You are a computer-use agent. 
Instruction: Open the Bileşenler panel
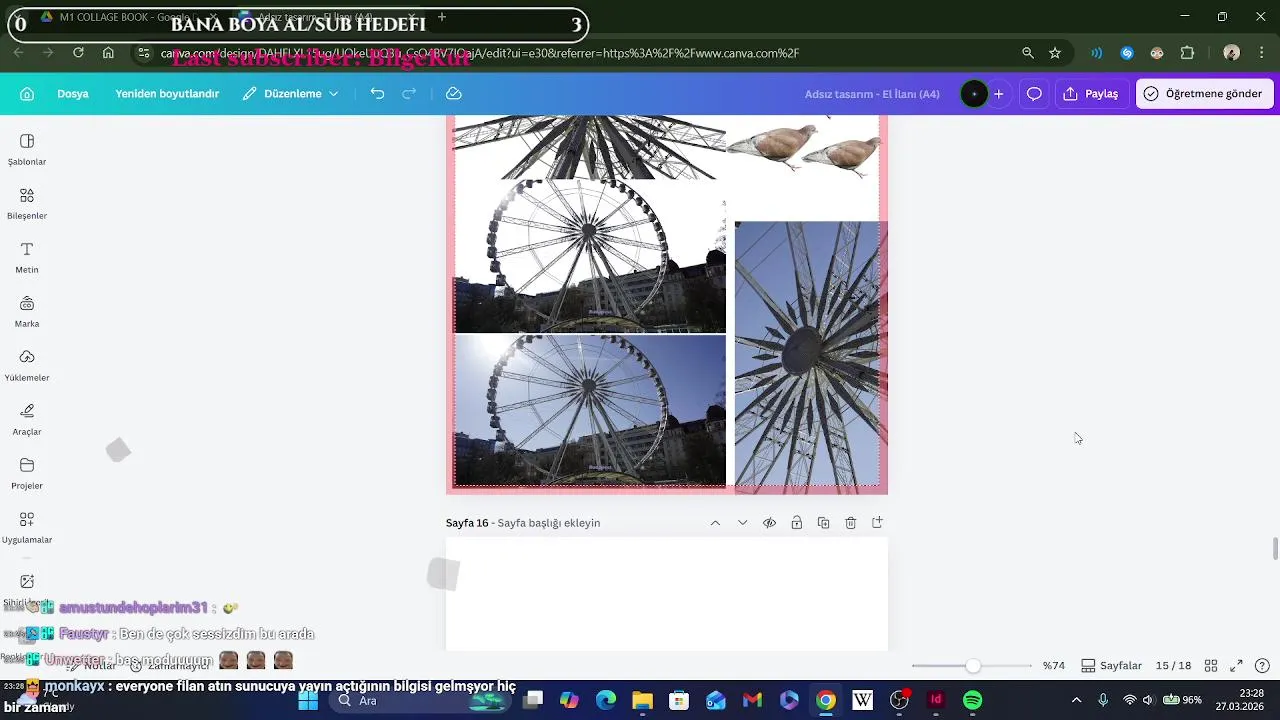(x=27, y=204)
